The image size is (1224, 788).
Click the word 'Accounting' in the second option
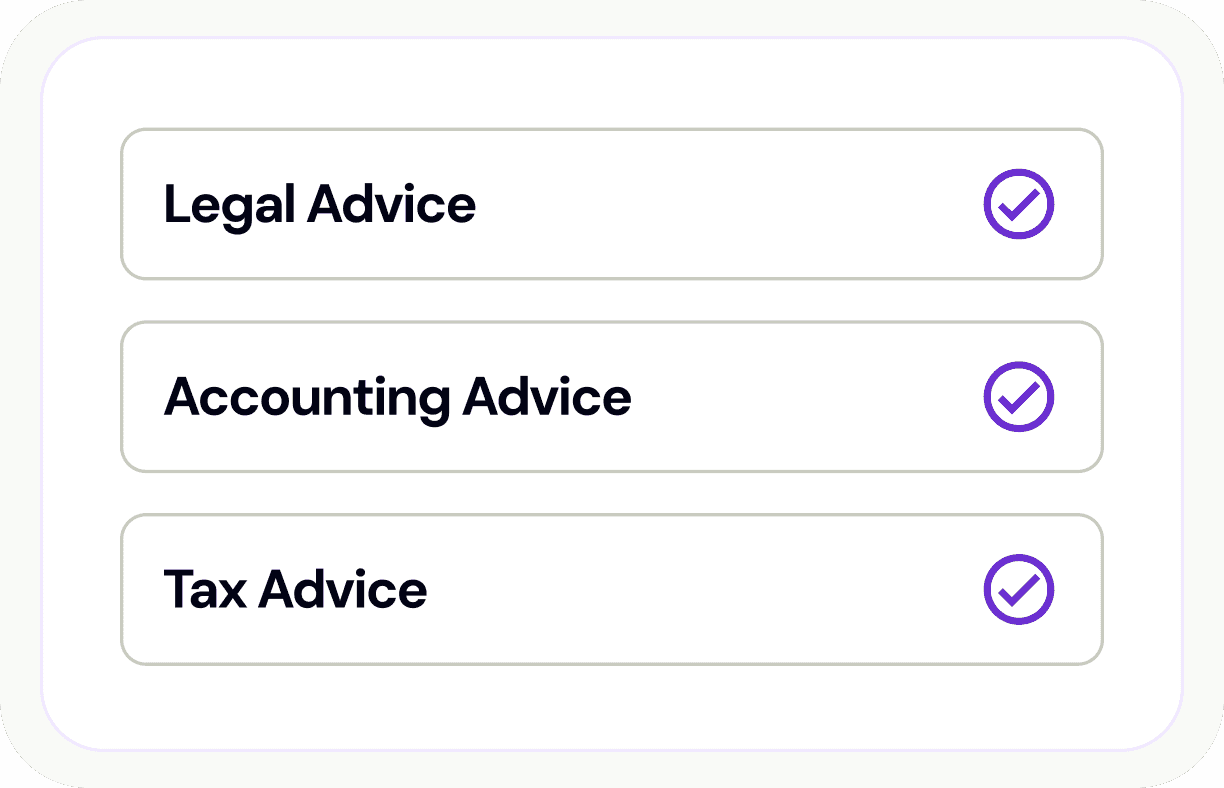tap(306, 397)
